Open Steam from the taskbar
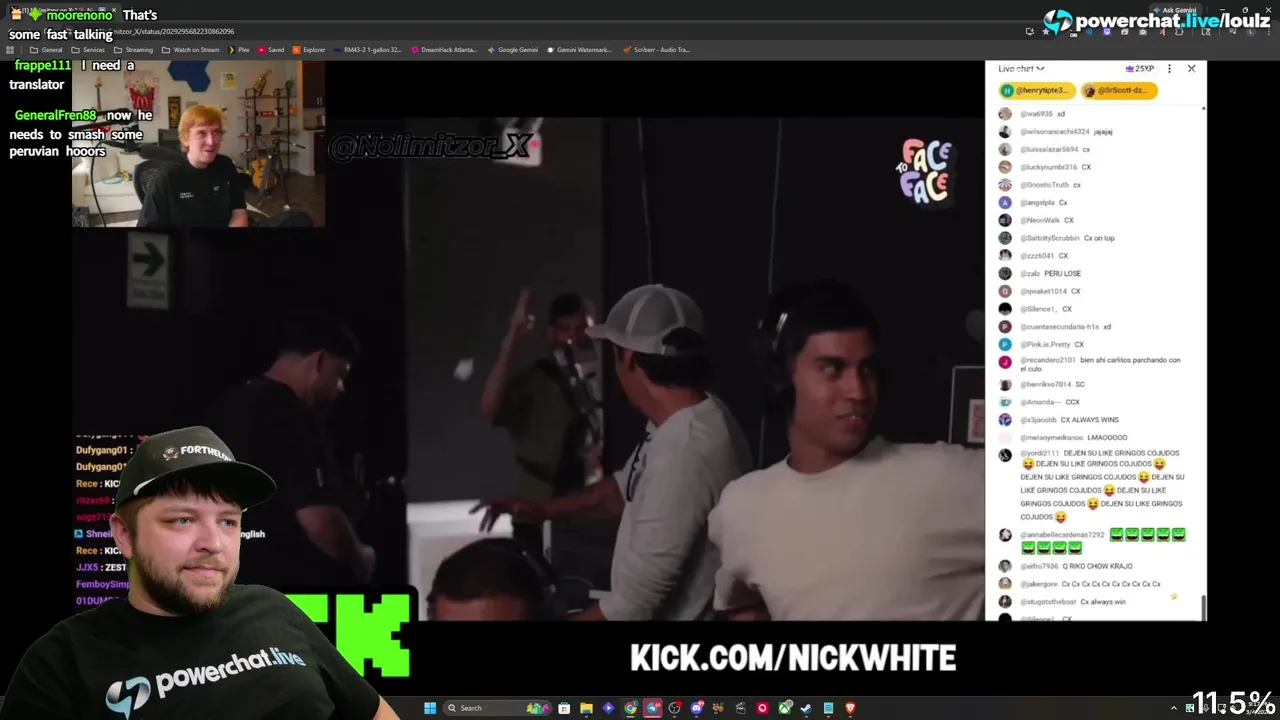 click(x=806, y=708)
